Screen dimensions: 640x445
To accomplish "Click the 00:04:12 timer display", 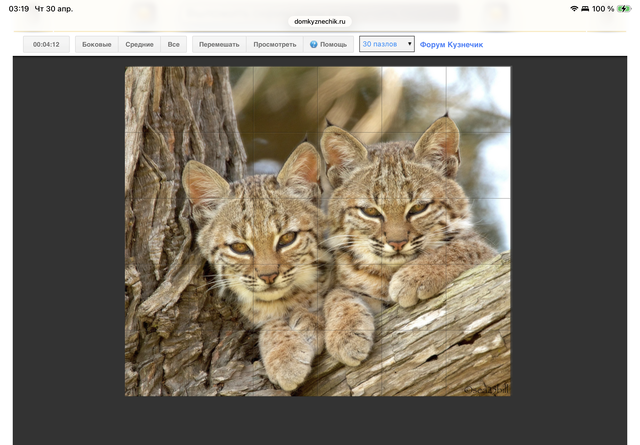I will click(46, 45).
